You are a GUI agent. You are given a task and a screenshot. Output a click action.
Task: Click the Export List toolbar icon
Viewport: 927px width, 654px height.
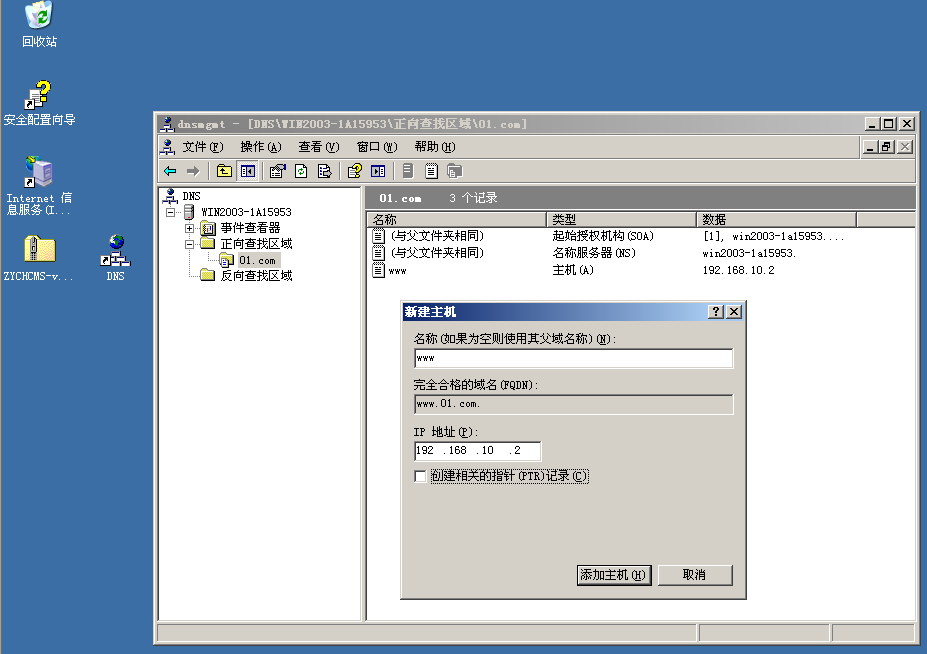coord(324,171)
